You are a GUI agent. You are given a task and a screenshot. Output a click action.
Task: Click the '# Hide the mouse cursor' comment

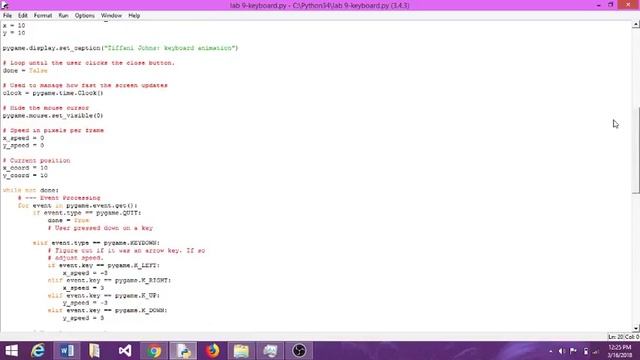click(46, 108)
